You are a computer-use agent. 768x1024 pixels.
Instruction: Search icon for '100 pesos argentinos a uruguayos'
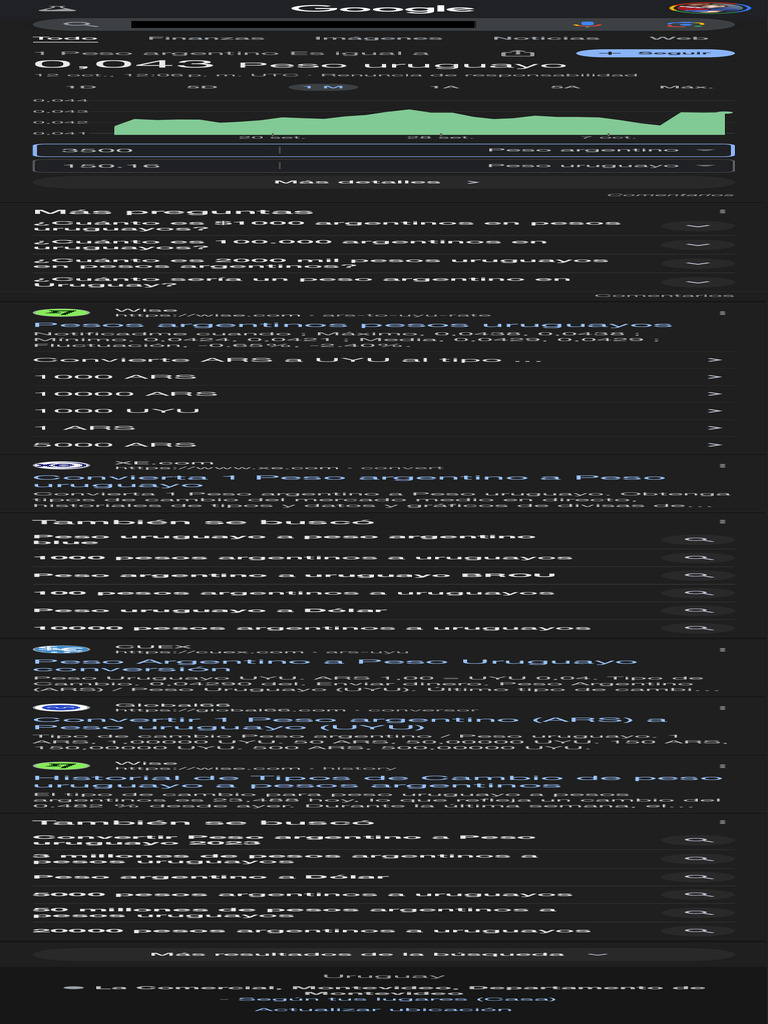pyautogui.click(x=698, y=593)
